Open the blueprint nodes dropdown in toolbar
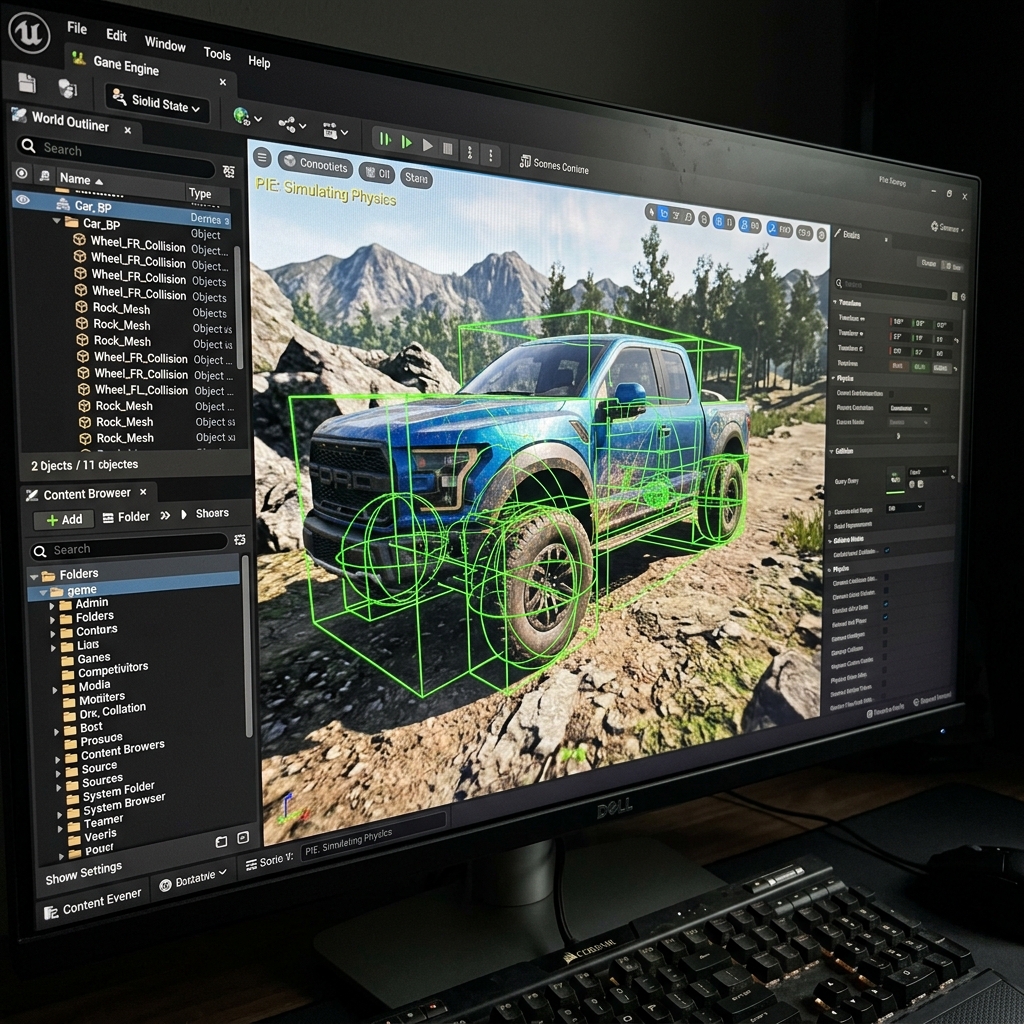 coord(292,124)
